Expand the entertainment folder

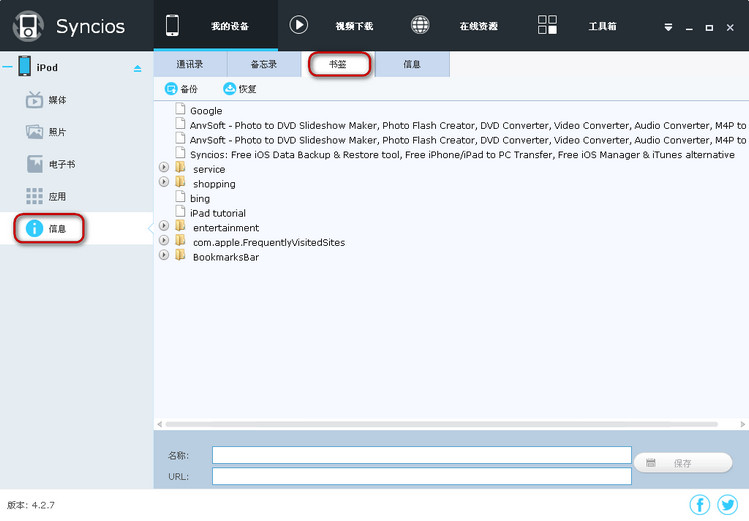tap(164, 226)
